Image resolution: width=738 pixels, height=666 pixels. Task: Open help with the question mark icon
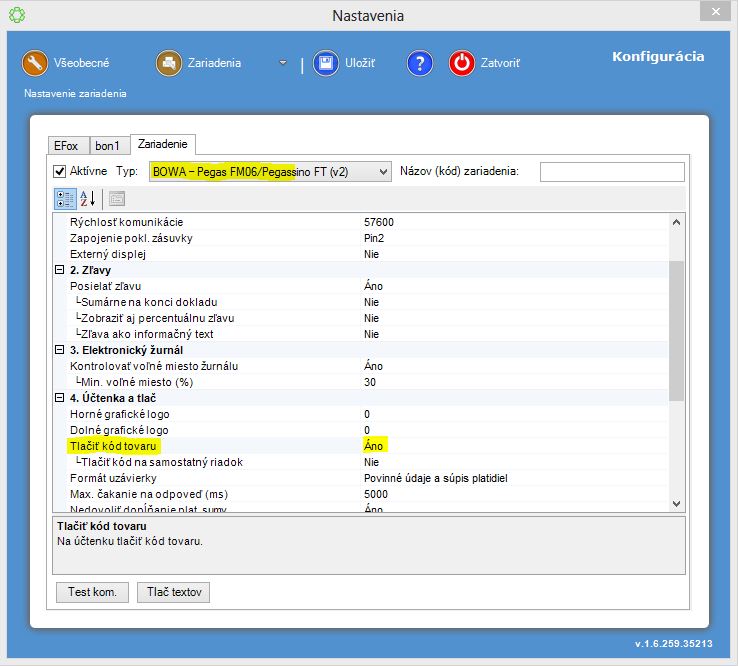420,63
